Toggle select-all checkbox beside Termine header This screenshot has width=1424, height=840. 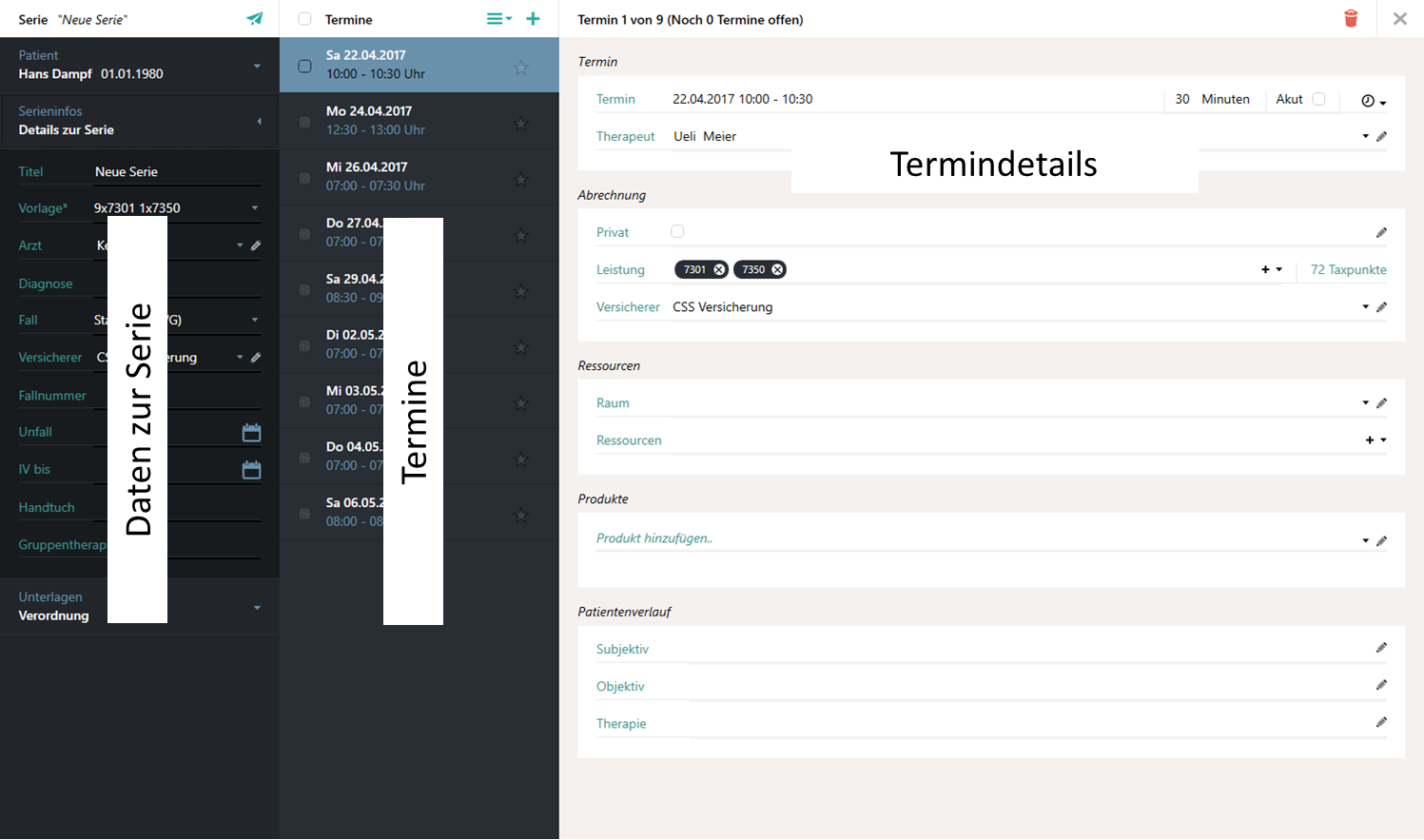click(304, 19)
